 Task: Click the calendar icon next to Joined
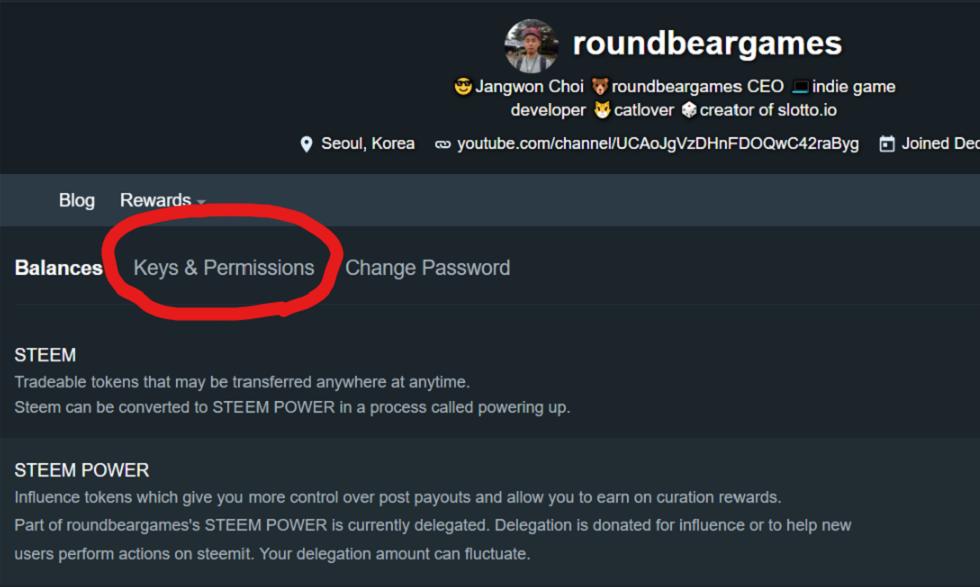(887, 144)
